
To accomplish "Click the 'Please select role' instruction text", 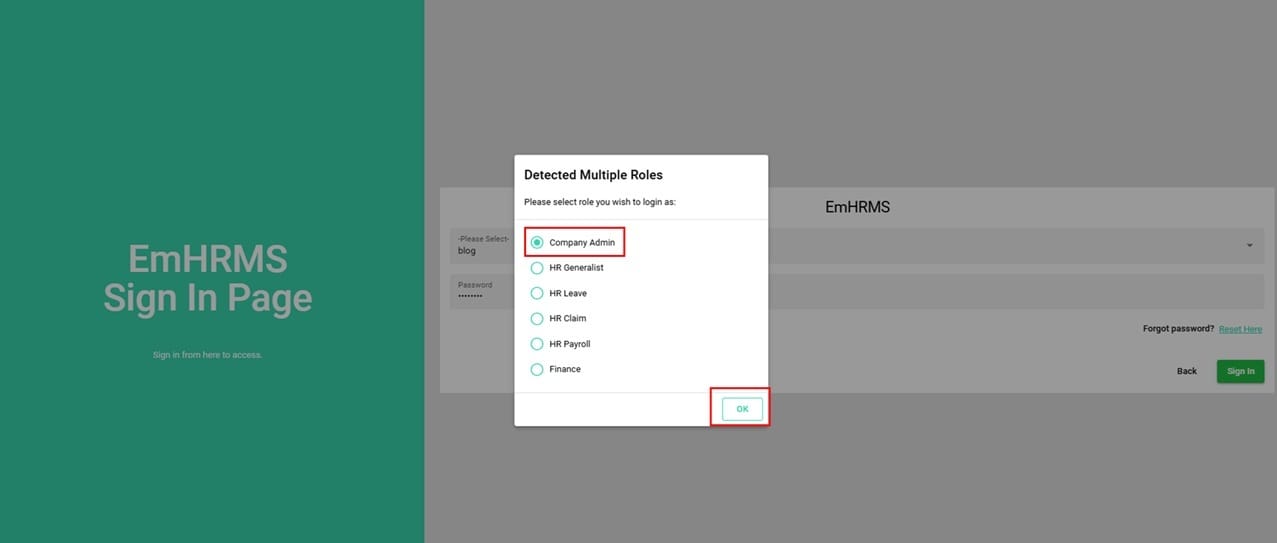I will click(600, 202).
